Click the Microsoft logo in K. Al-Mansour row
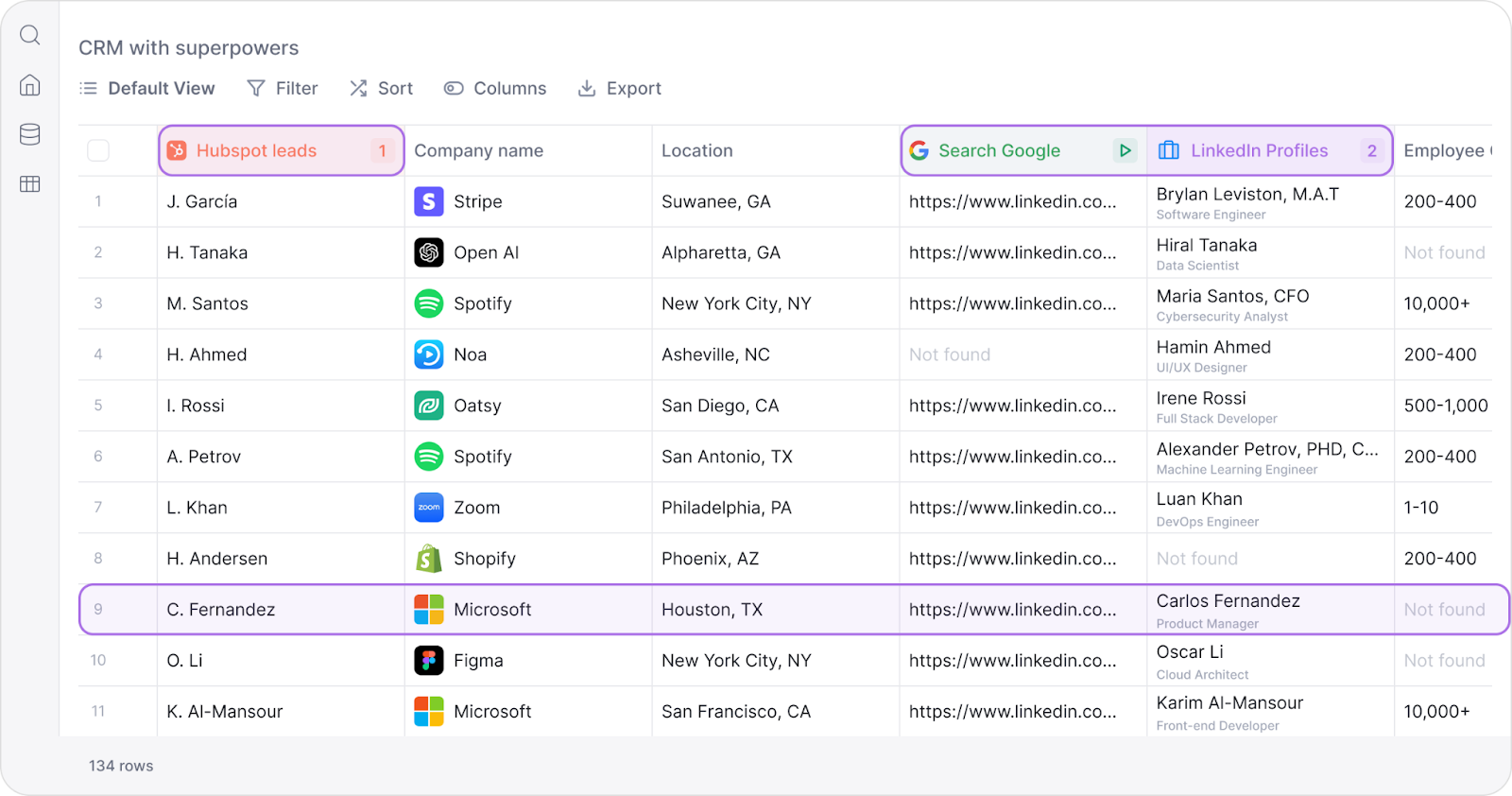Screen dimensions: 1512x796 [429, 712]
